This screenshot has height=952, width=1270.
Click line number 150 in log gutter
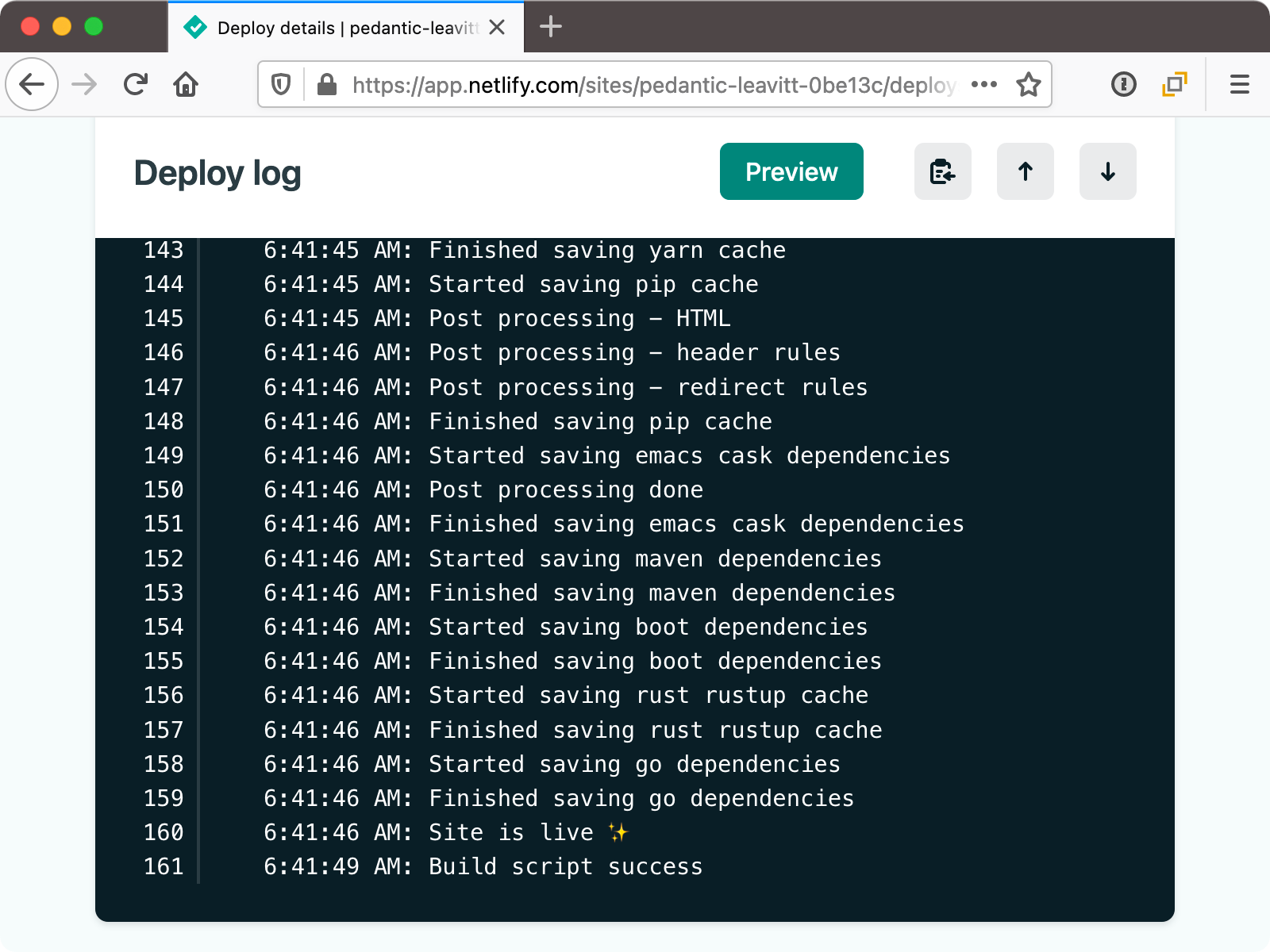164,489
